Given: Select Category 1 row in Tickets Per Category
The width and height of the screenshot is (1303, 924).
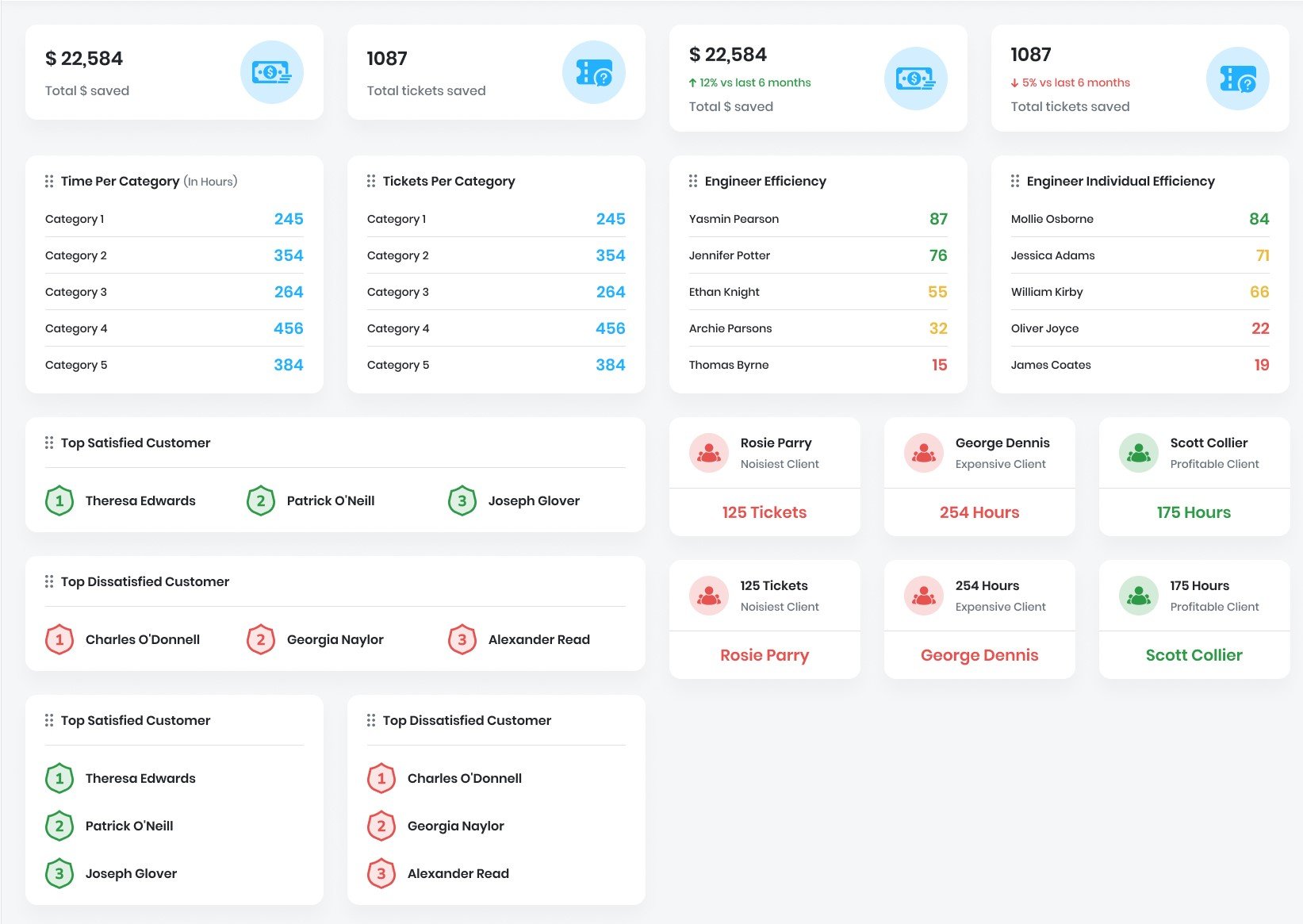Looking at the screenshot, I should pyautogui.click(x=496, y=219).
